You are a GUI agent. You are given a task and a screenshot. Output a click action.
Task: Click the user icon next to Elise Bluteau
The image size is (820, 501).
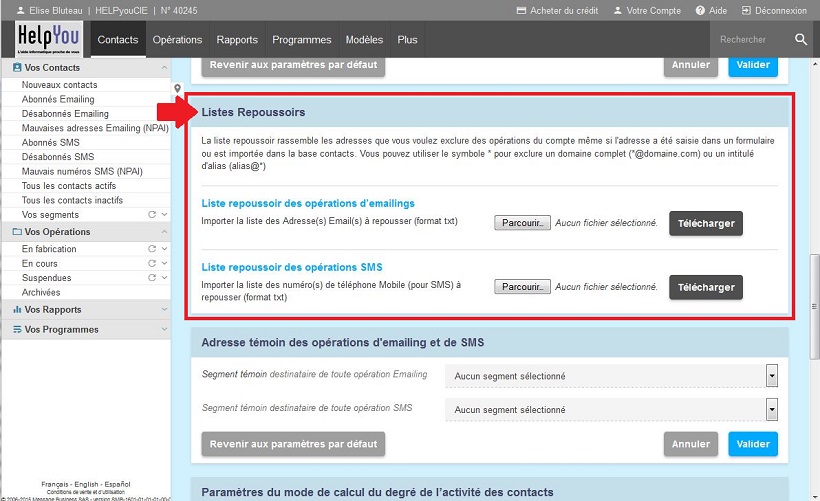pos(21,10)
